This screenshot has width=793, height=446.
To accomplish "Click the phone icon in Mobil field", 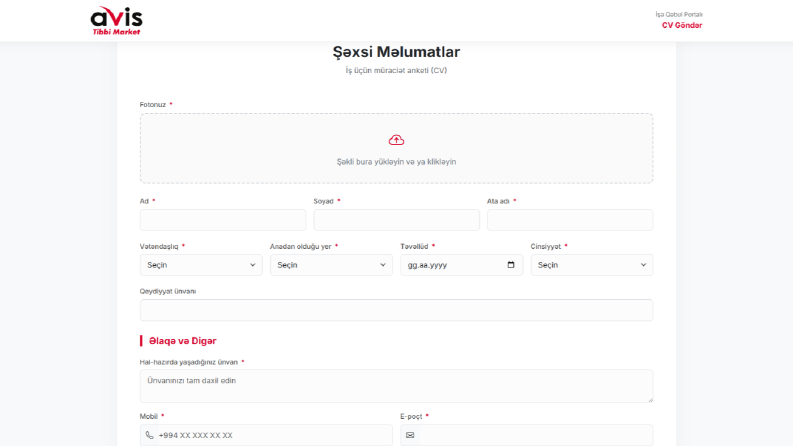I will pos(150,435).
